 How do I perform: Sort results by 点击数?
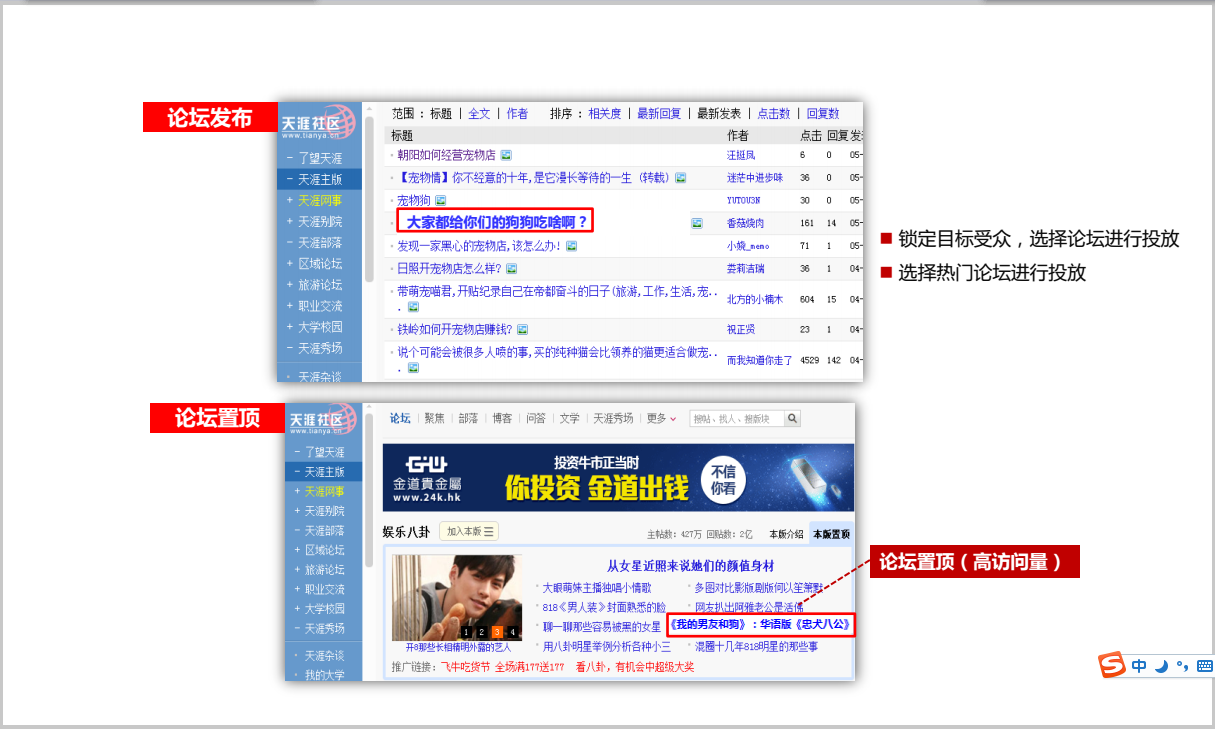[x=773, y=113]
